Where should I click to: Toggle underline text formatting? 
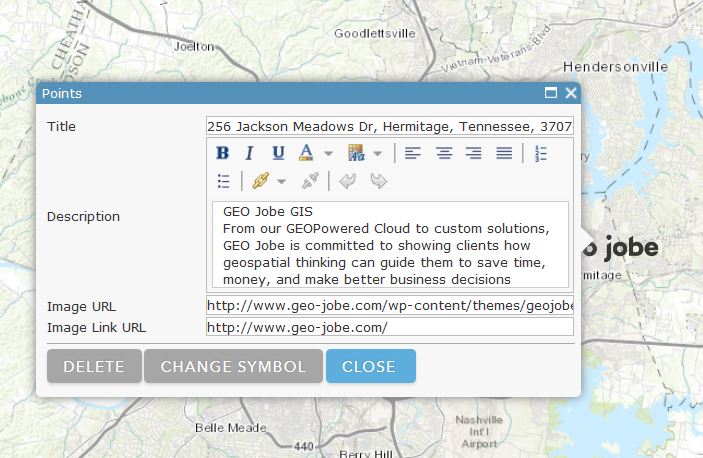[278, 153]
